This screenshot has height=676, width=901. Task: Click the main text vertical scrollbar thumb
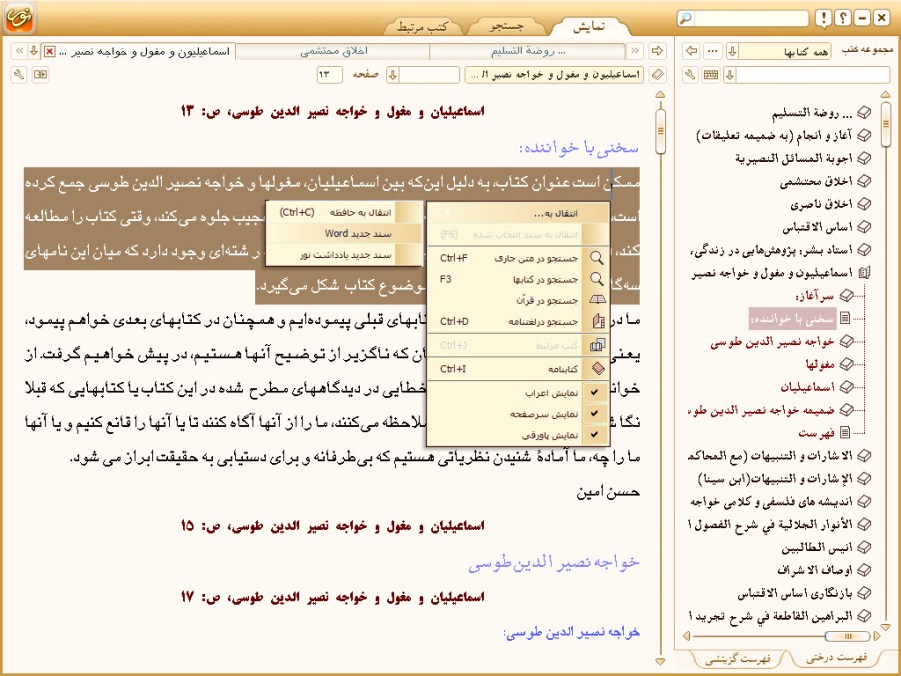pyautogui.click(x=660, y=131)
